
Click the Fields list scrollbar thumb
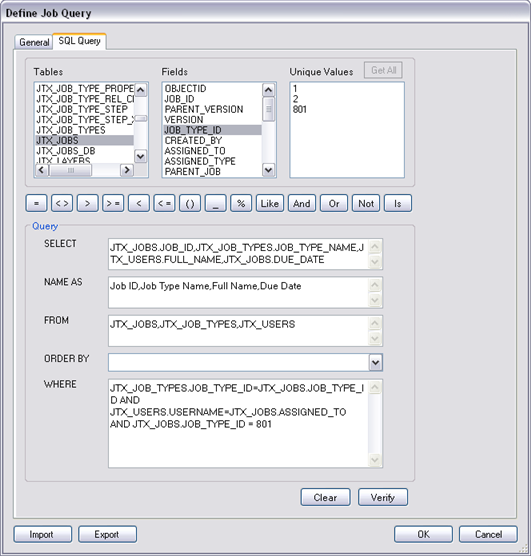(x=269, y=109)
